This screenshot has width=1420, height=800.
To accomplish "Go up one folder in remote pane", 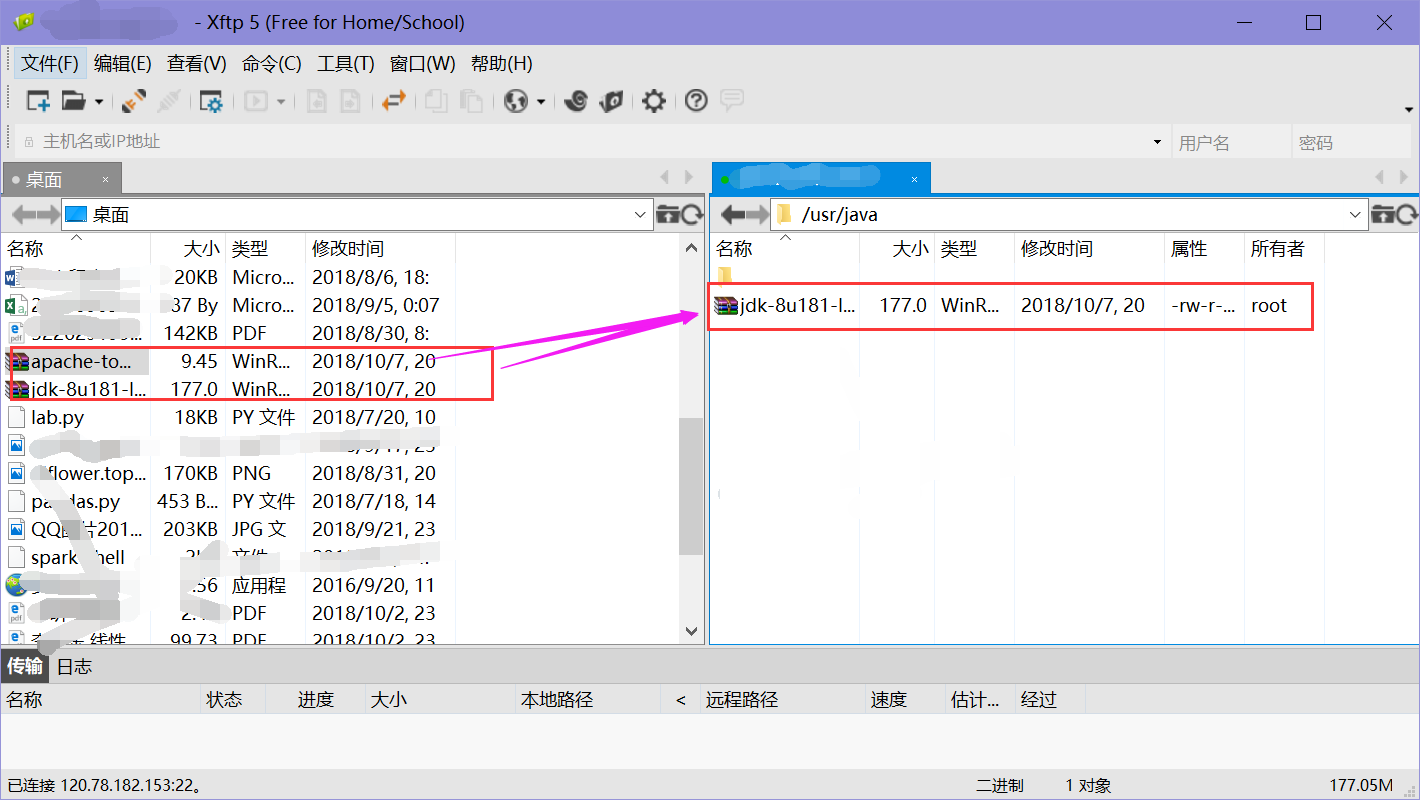I will [1383, 214].
